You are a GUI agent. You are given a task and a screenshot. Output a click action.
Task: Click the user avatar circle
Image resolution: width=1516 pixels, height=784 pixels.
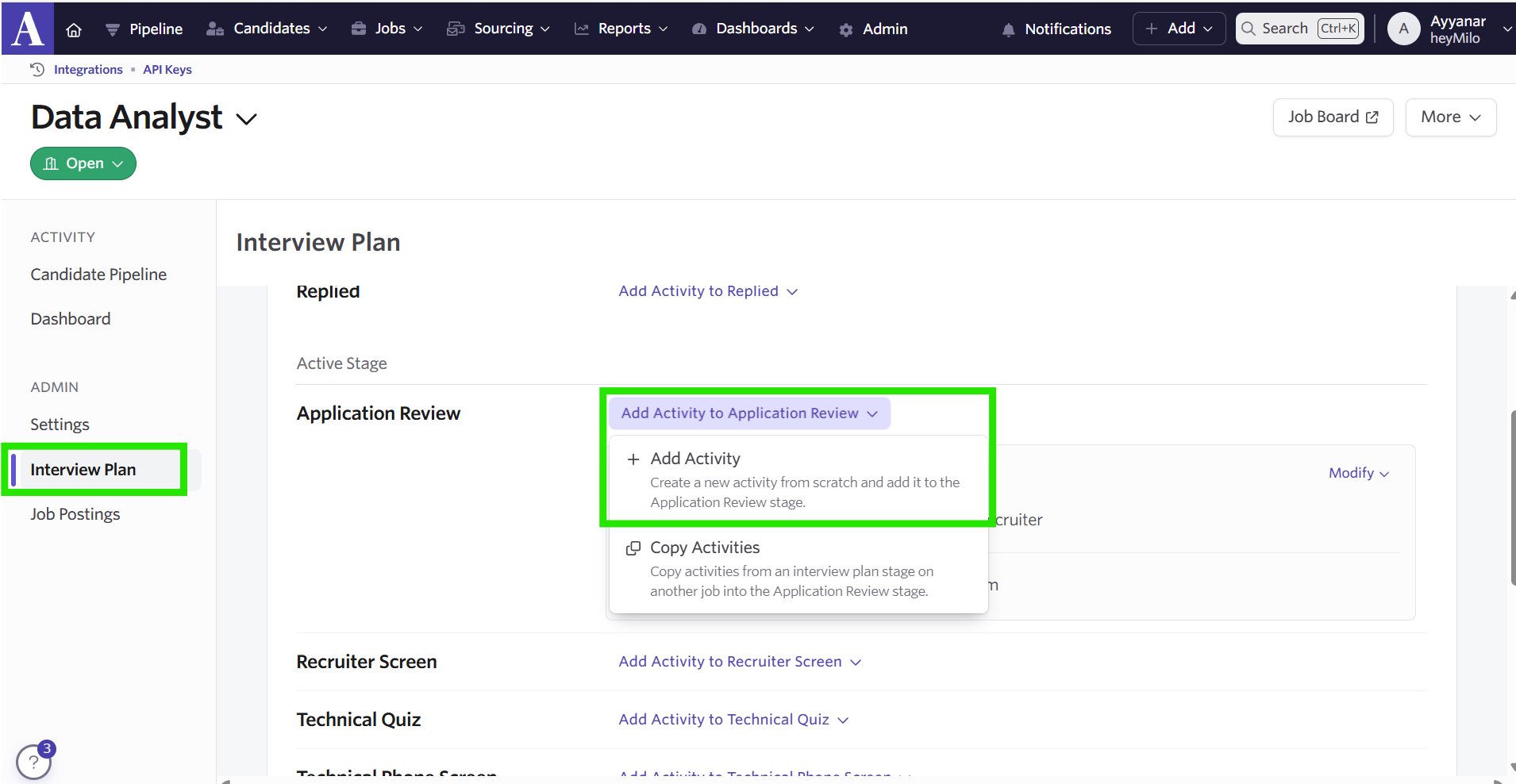[1403, 29]
